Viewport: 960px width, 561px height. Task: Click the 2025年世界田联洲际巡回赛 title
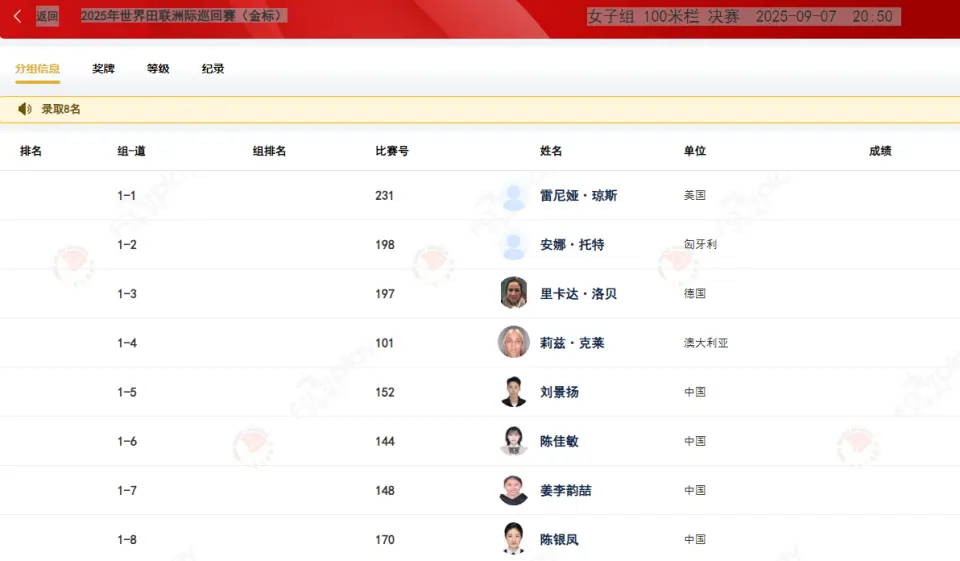point(184,16)
